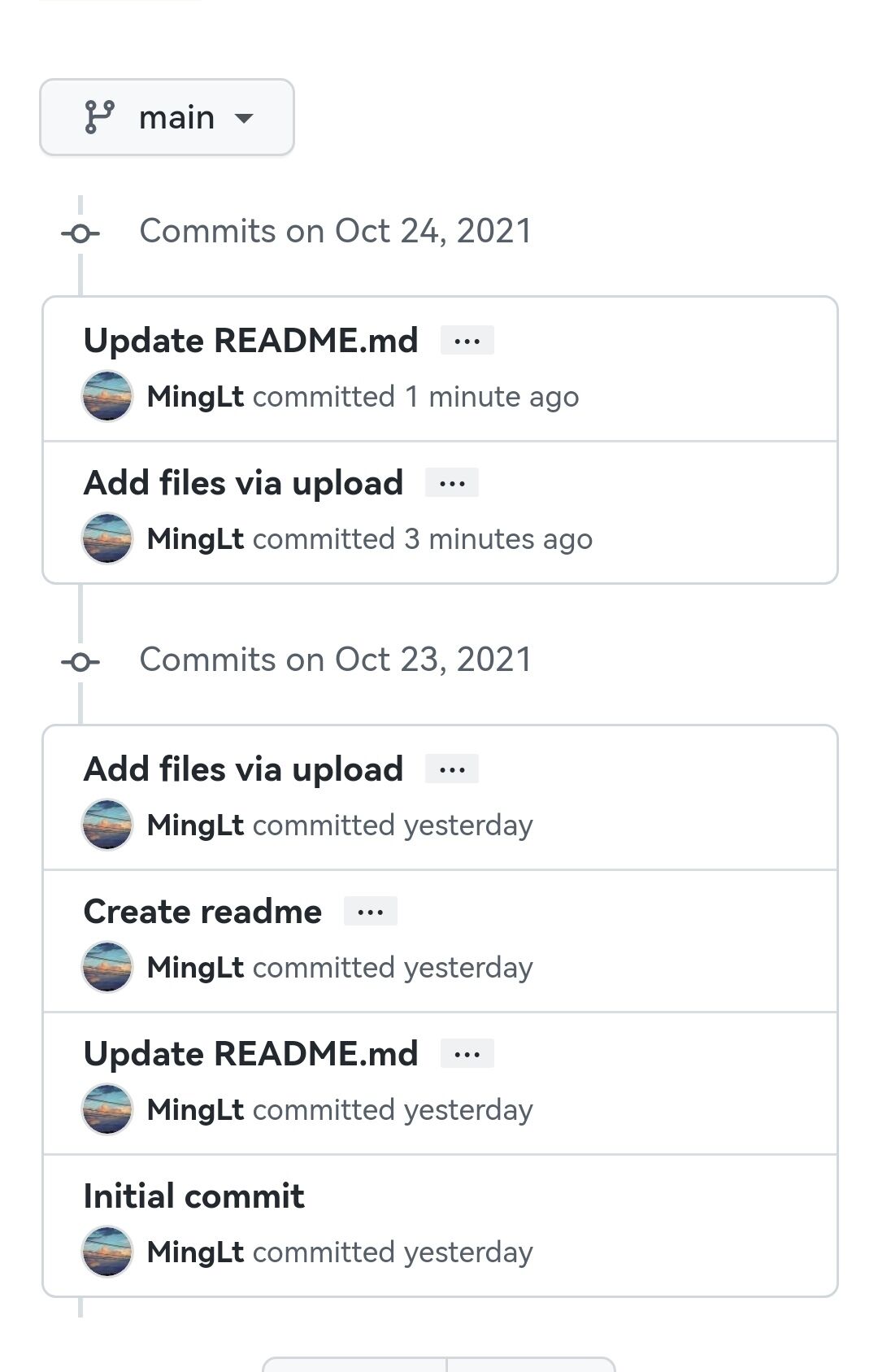Expand ellipsis for yesterday's Add files via upload
878x1372 pixels.
pos(452,769)
